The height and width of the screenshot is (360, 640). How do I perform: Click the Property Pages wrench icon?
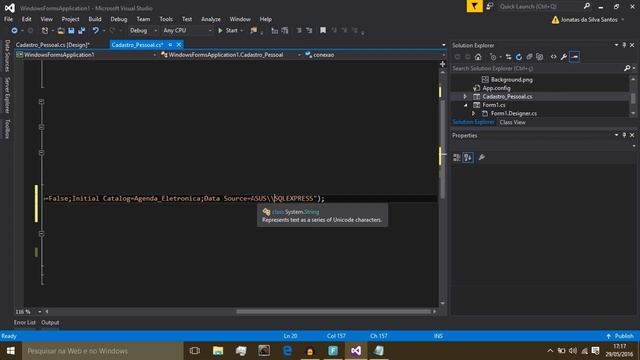pos(482,158)
